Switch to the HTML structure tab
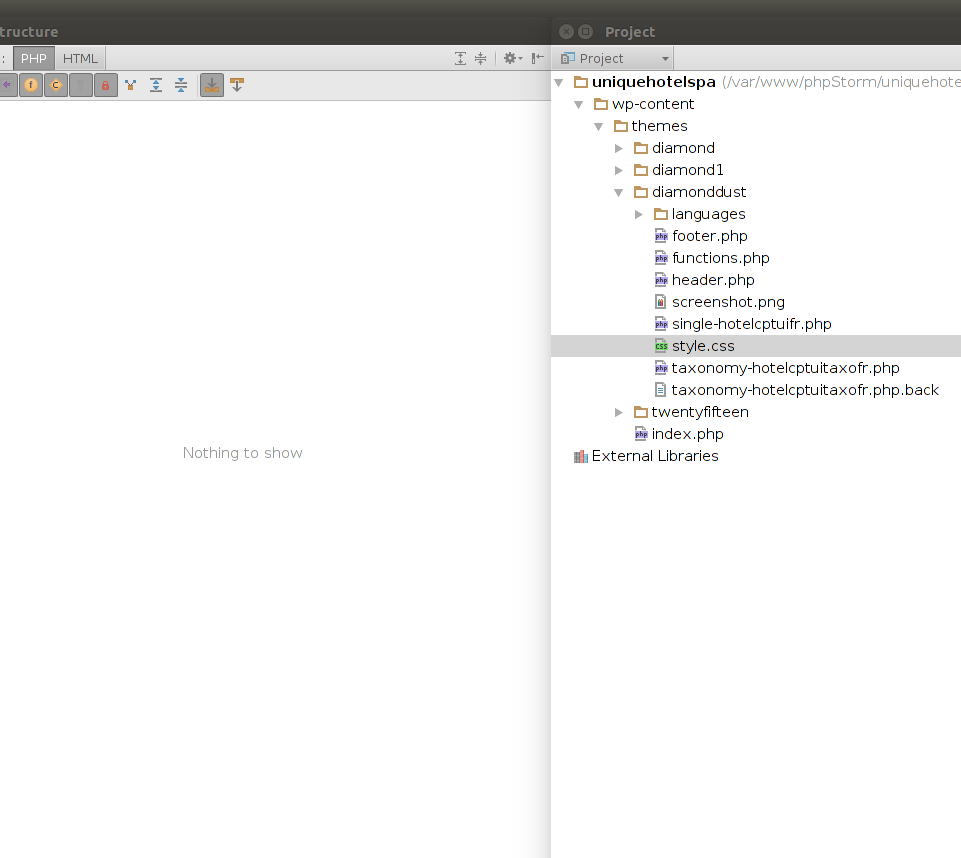 pos(80,58)
